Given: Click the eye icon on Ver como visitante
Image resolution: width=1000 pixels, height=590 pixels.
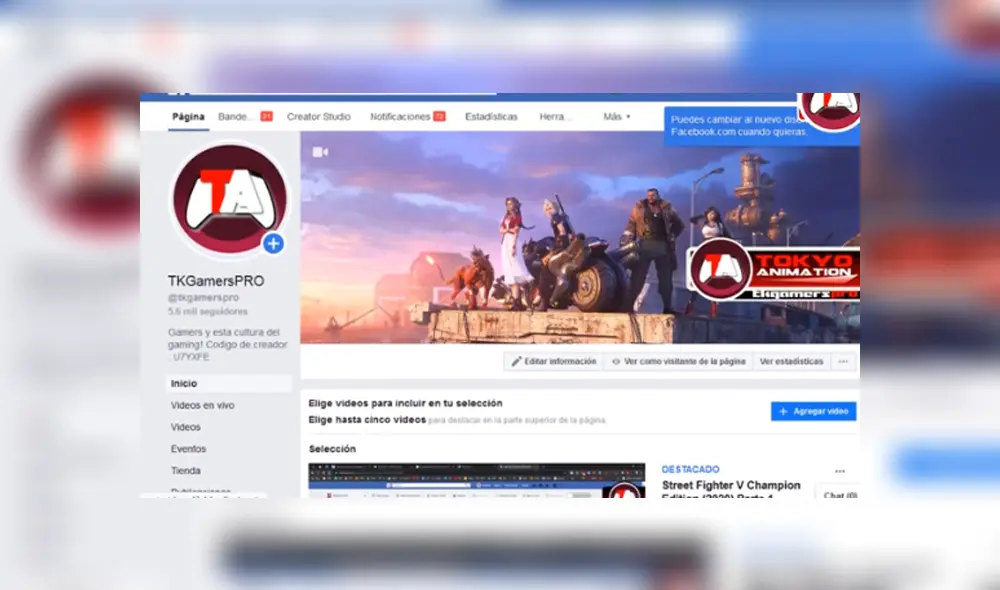Looking at the screenshot, I should click(x=616, y=361).
